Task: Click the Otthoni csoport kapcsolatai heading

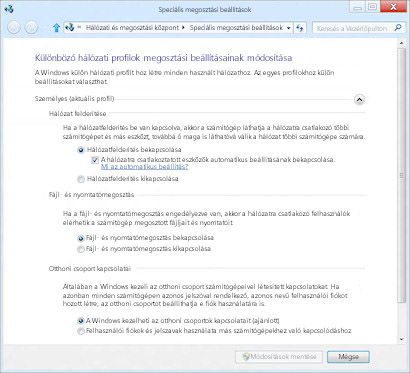Action: (90, 269)
